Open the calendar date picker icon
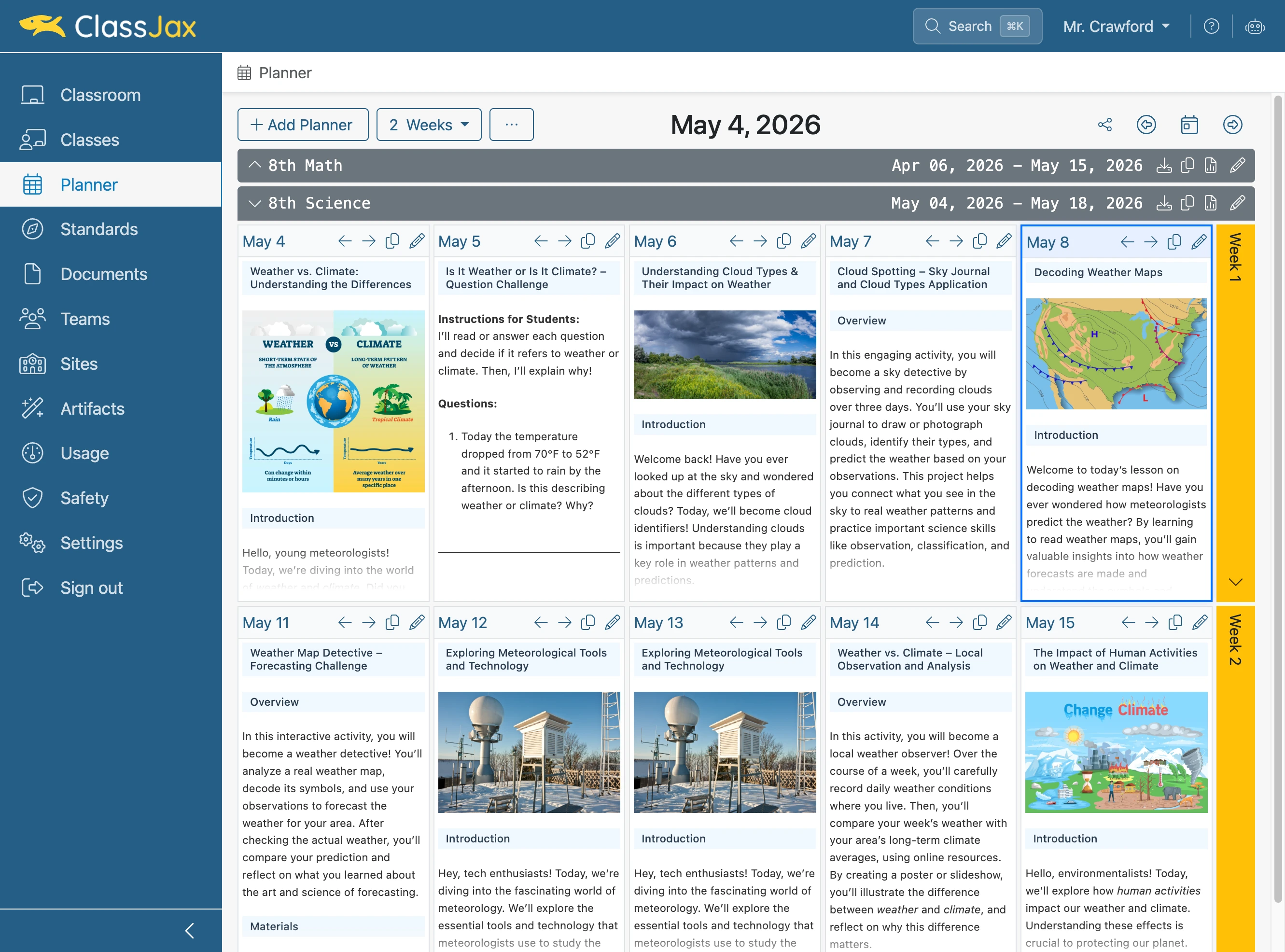This screenshot has height=952, width=1285. [1189, 125]
